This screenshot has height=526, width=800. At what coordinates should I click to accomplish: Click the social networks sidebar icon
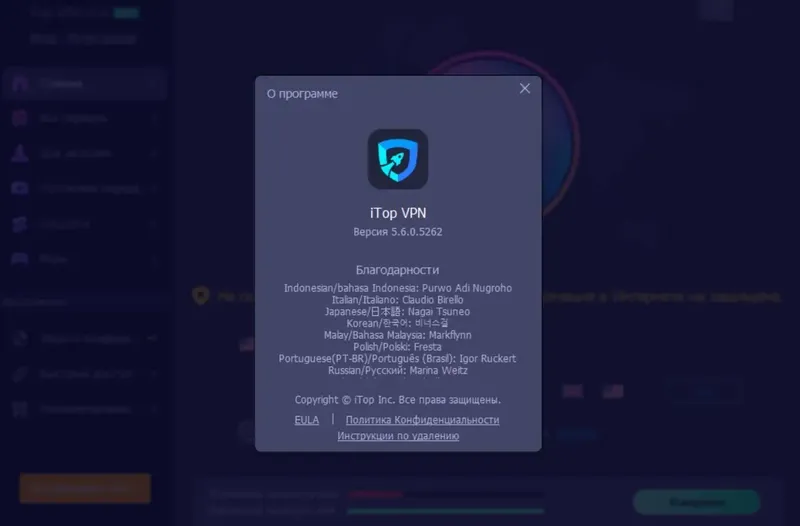point(20,223)
